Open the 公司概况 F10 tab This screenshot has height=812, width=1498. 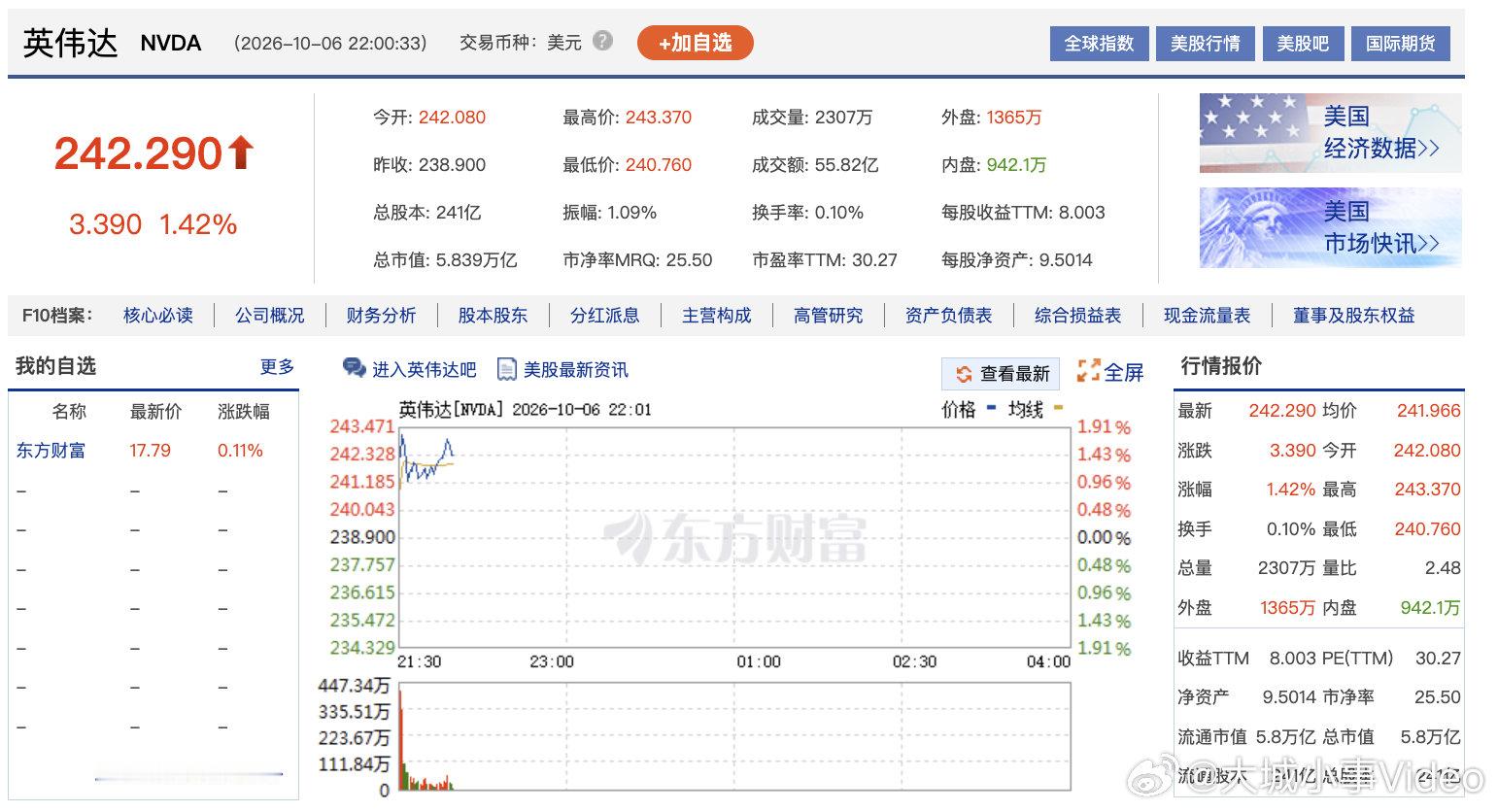coord(270,316)
